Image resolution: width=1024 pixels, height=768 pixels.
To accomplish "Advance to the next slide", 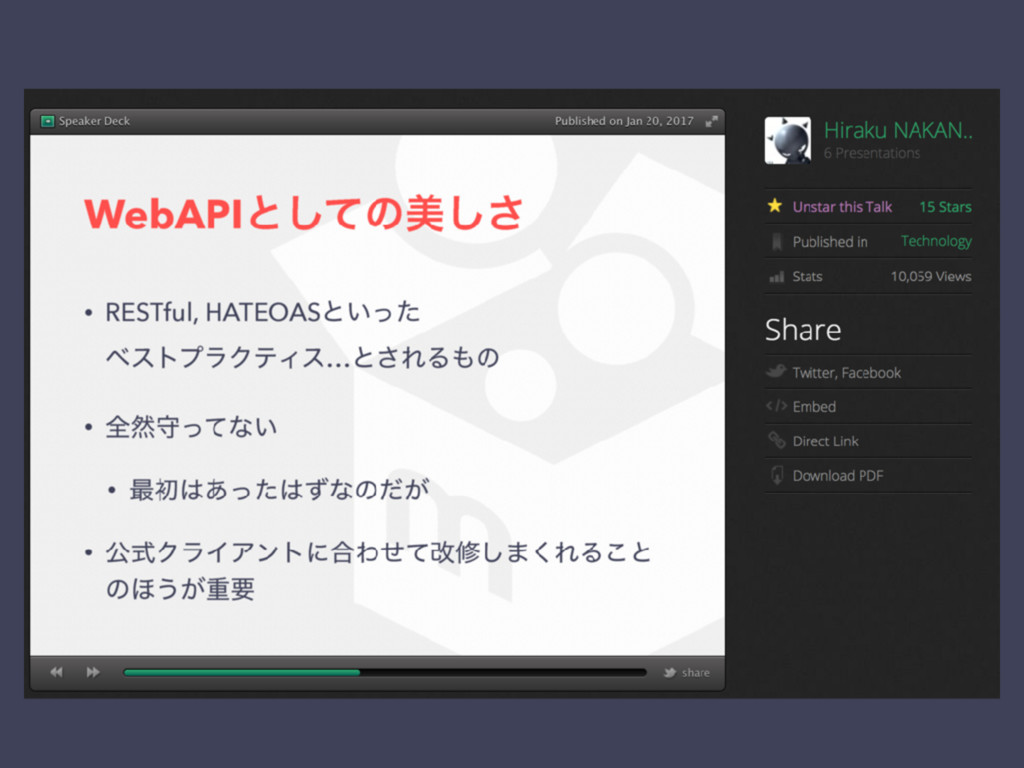I will coord(93,672).
